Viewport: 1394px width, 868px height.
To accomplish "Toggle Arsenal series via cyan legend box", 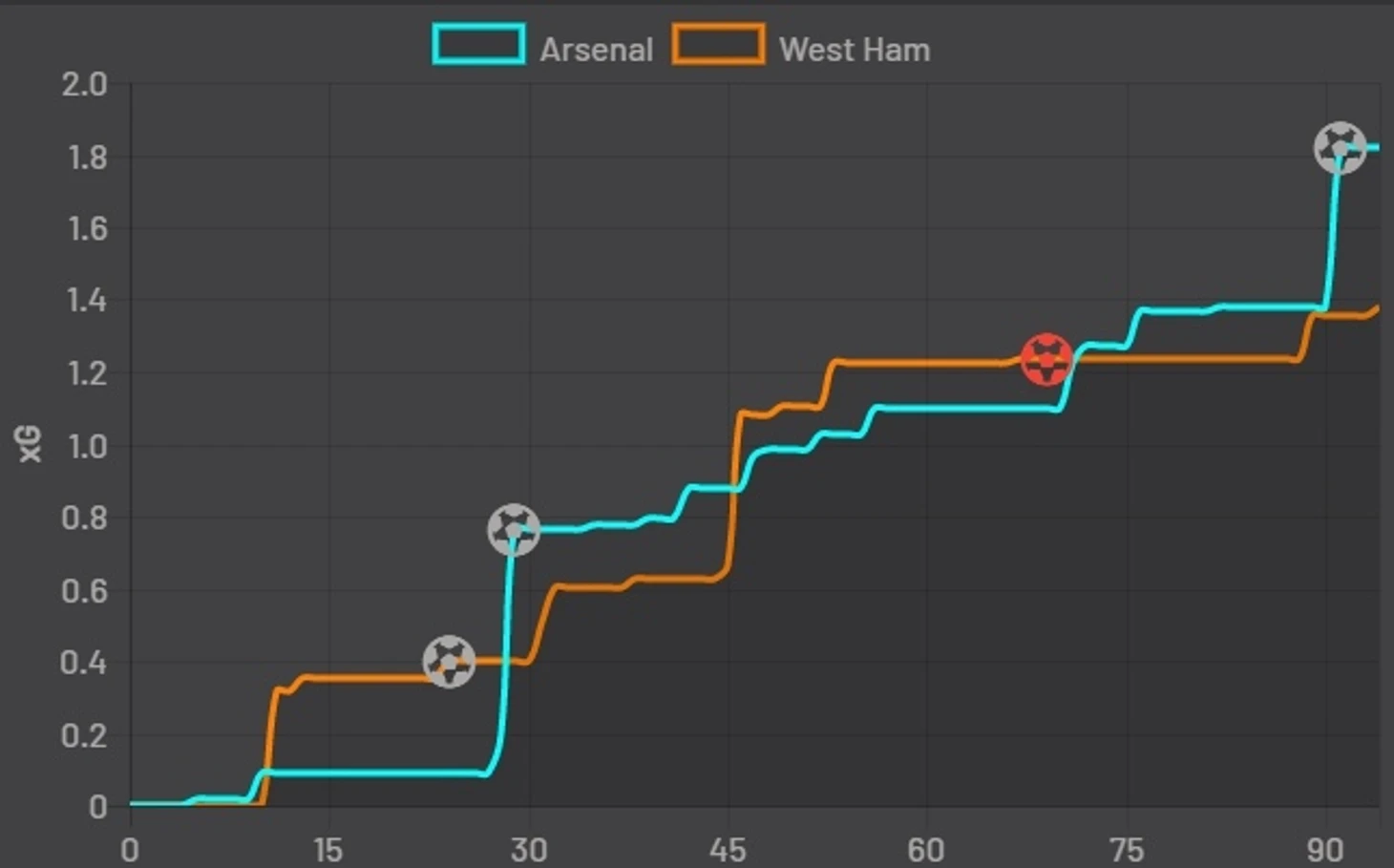I will [x=478, y=45].
